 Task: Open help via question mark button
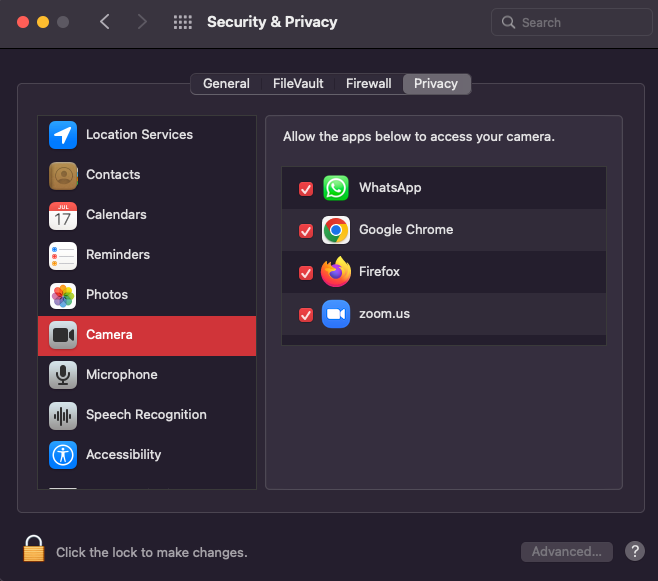pyautogui.click(x=634, y=551)
